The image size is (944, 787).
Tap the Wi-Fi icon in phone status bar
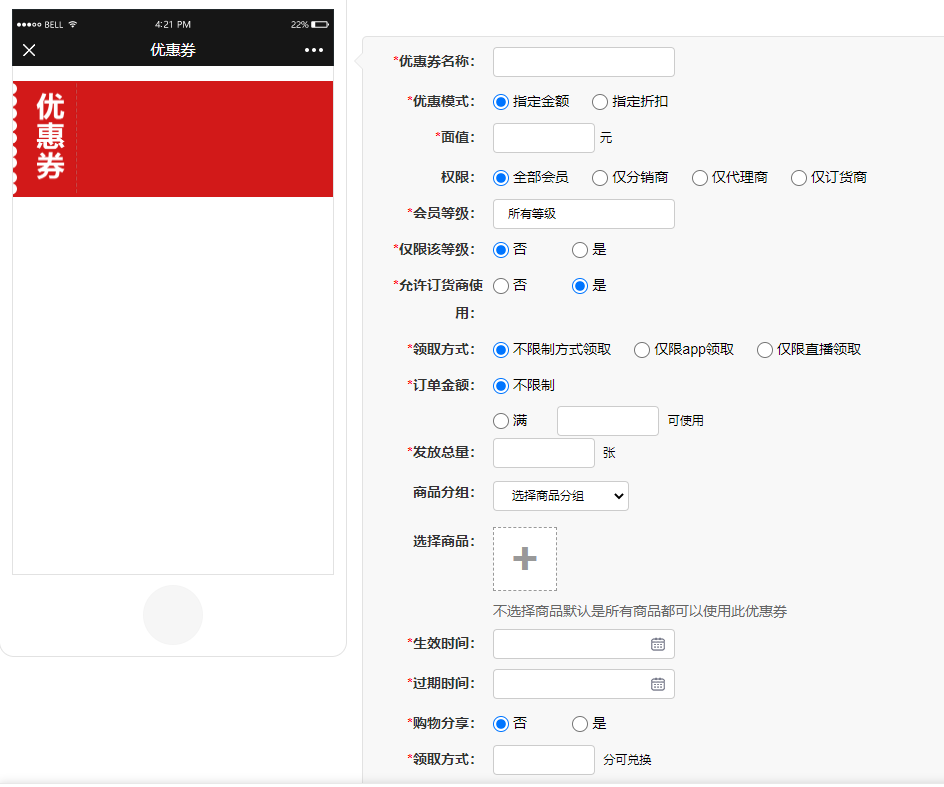click(x=73, y=25)
